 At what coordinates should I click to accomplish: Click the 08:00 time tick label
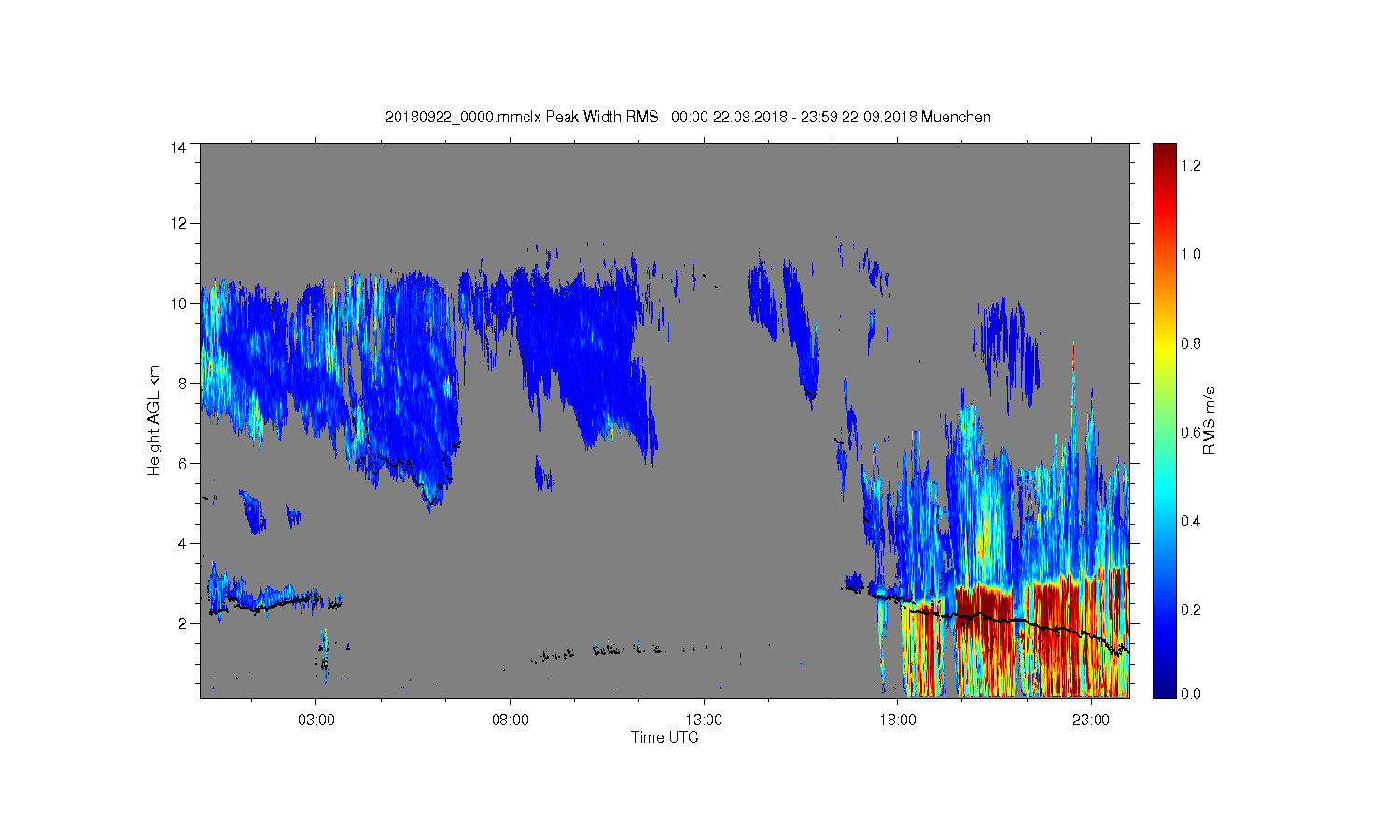click(x=511, y=721)
